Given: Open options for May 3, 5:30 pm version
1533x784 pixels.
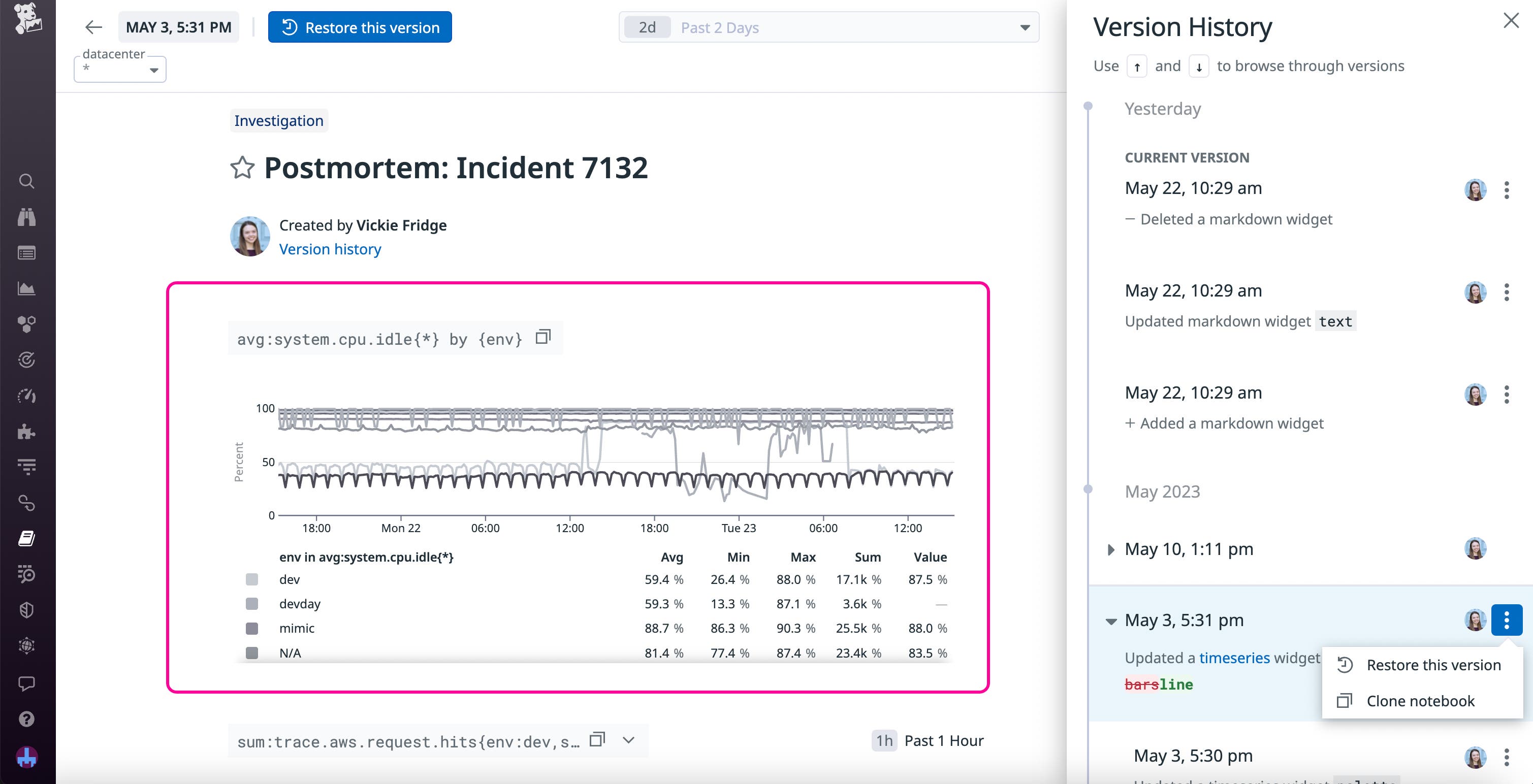Looking at the screenshot, I should pos(1506,757).
